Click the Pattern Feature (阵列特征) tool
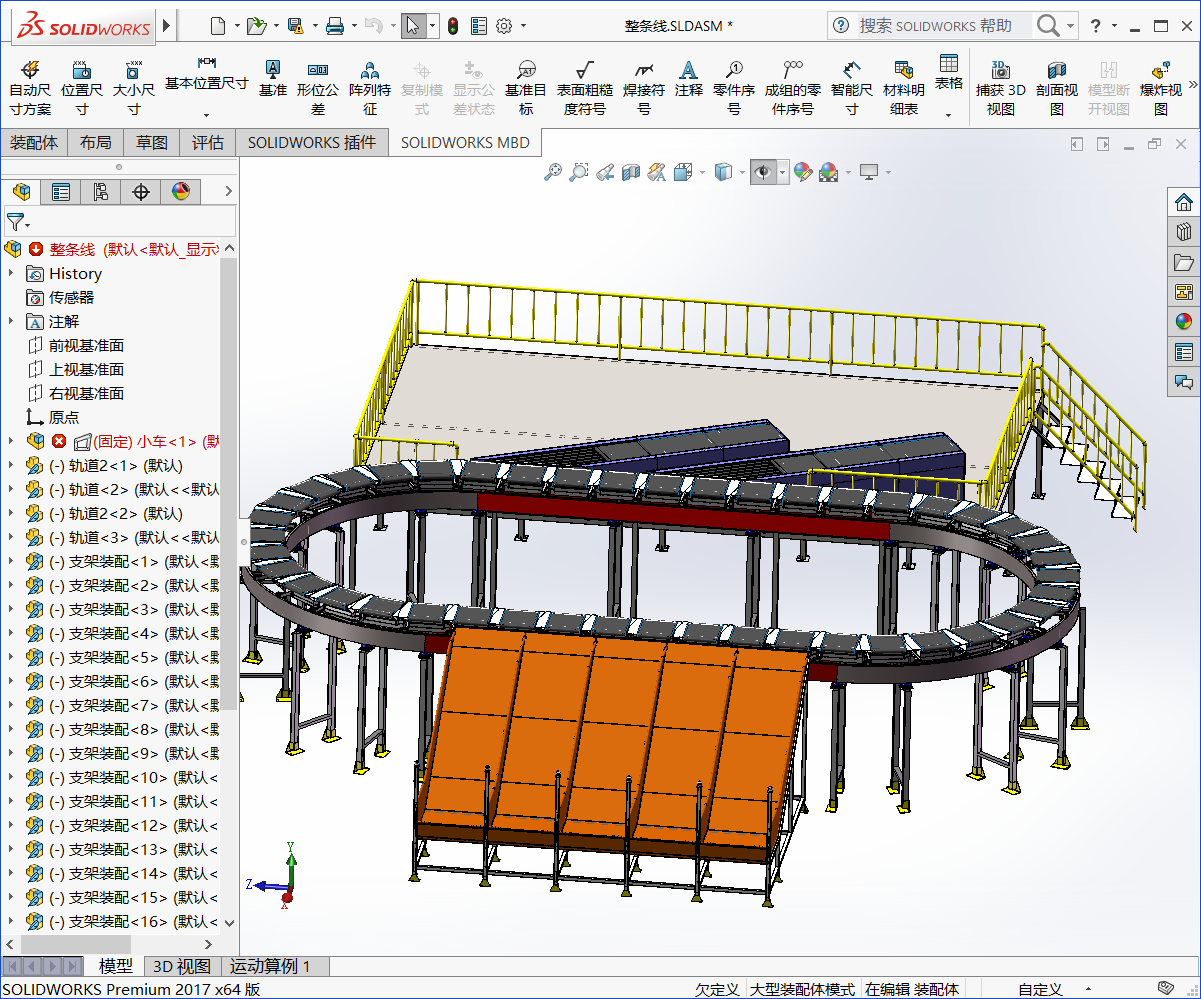1201x999 pixels. (x=370, y=87)
